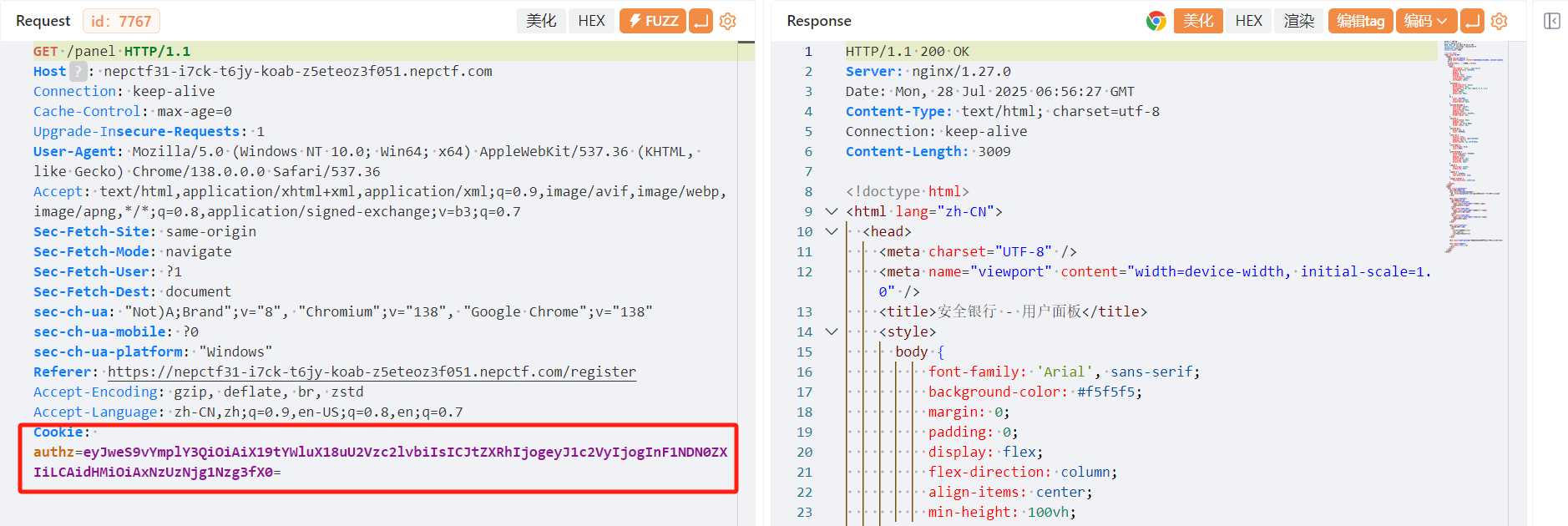Screen dimensions: 1568x526
Task: Open Request editor settings gear
Action: tap(728, 21)
